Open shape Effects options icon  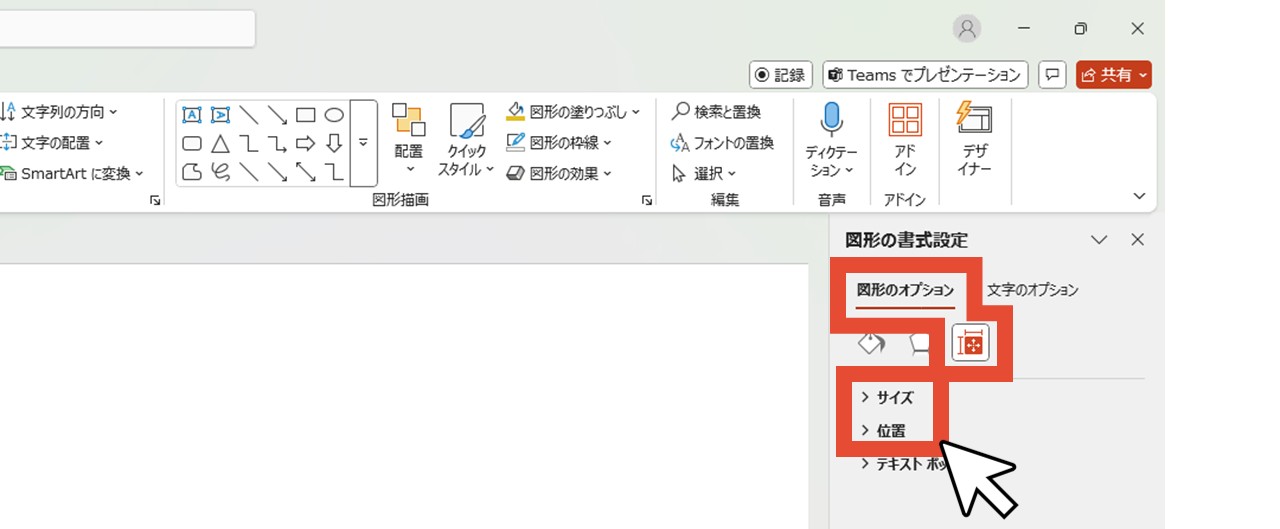click(x=920, y=344)
